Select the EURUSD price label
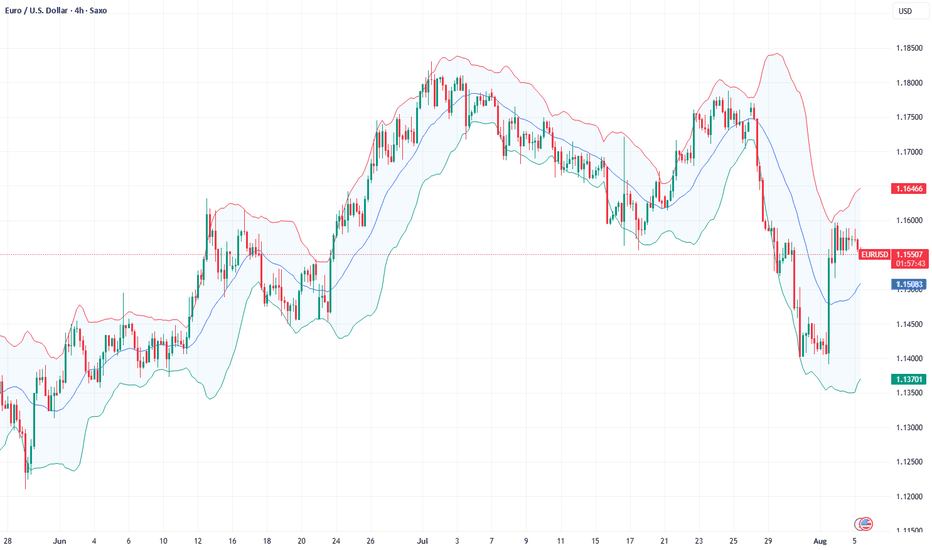The width and height of the screenshot is (932, 550). pyautogui.click(x=874, y=254)
